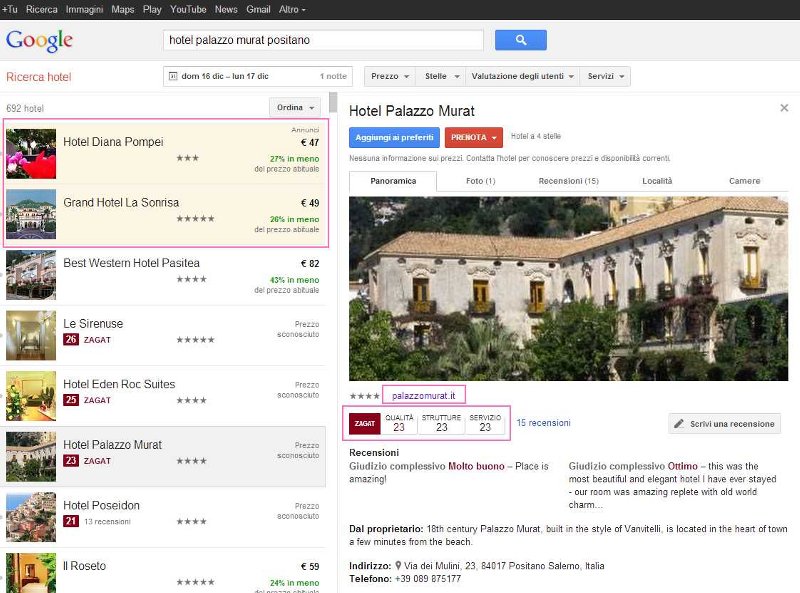Image resolution: width=800 pixels, height=593 pixels.
Task: Select Best Western Hotel Pasitea title
Action: (131, 263)
